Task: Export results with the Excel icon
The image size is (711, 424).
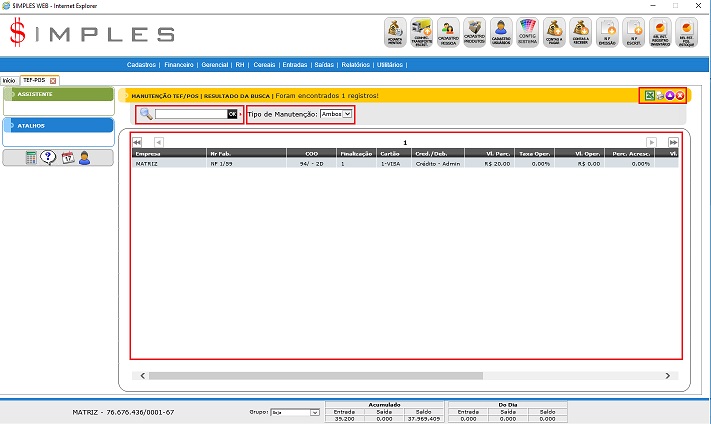Action: point(650,95)
